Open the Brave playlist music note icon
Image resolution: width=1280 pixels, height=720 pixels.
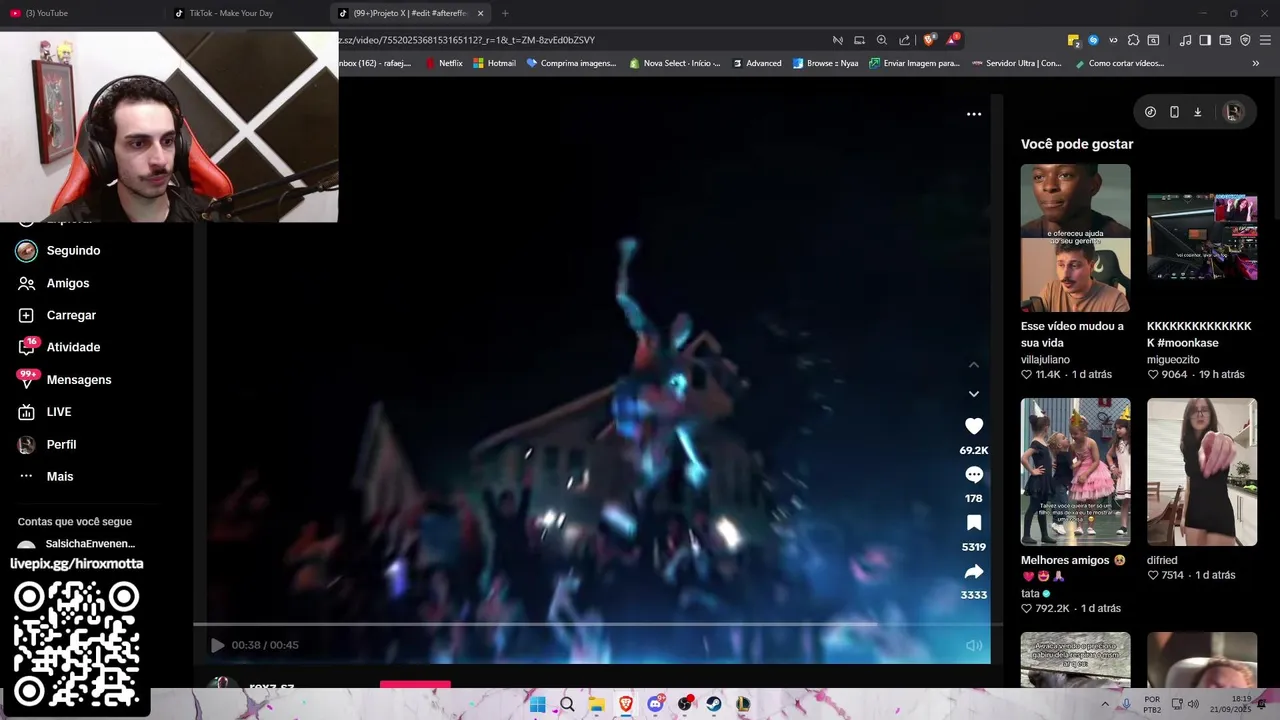click(1185, 40)
